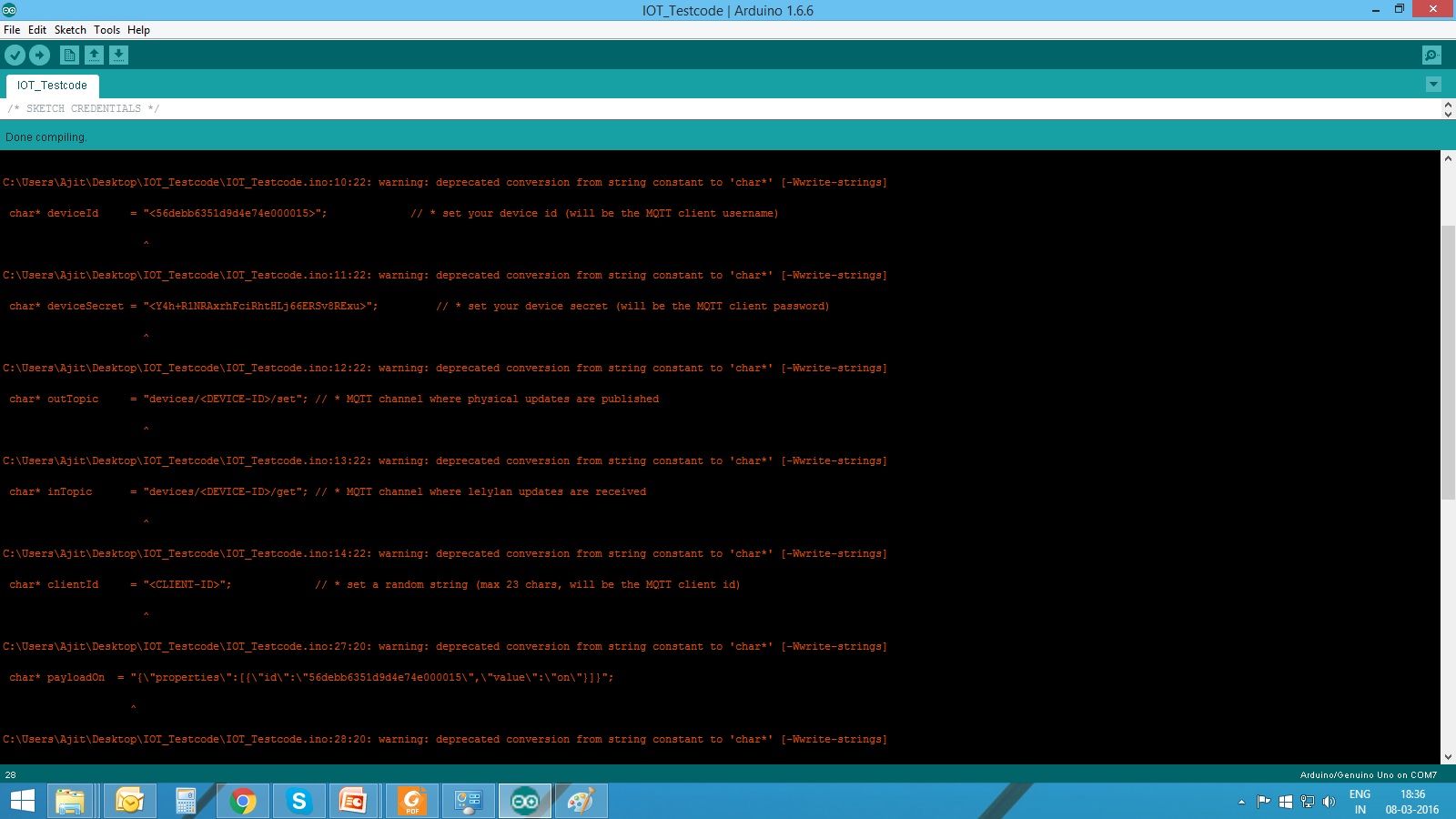Switch to Arduino in the taskbar
The image size is (1456, 819).
[x=524, y=801]
